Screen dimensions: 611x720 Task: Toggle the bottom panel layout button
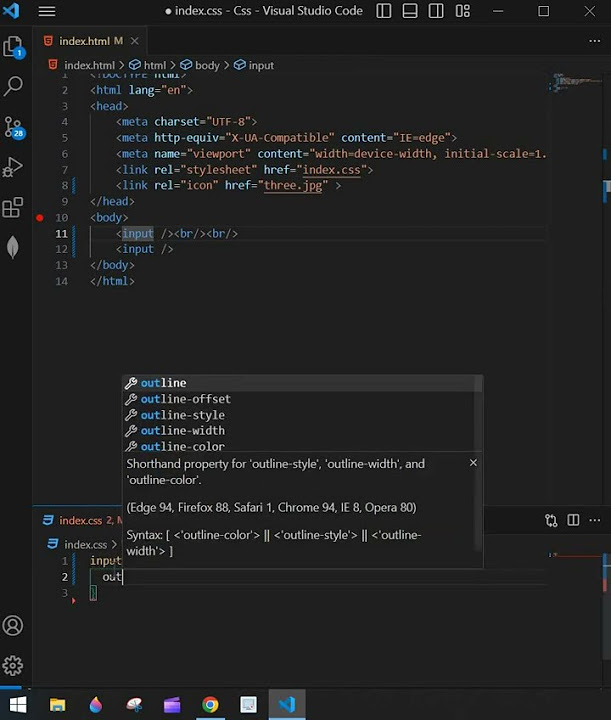[x=411, y=11]
